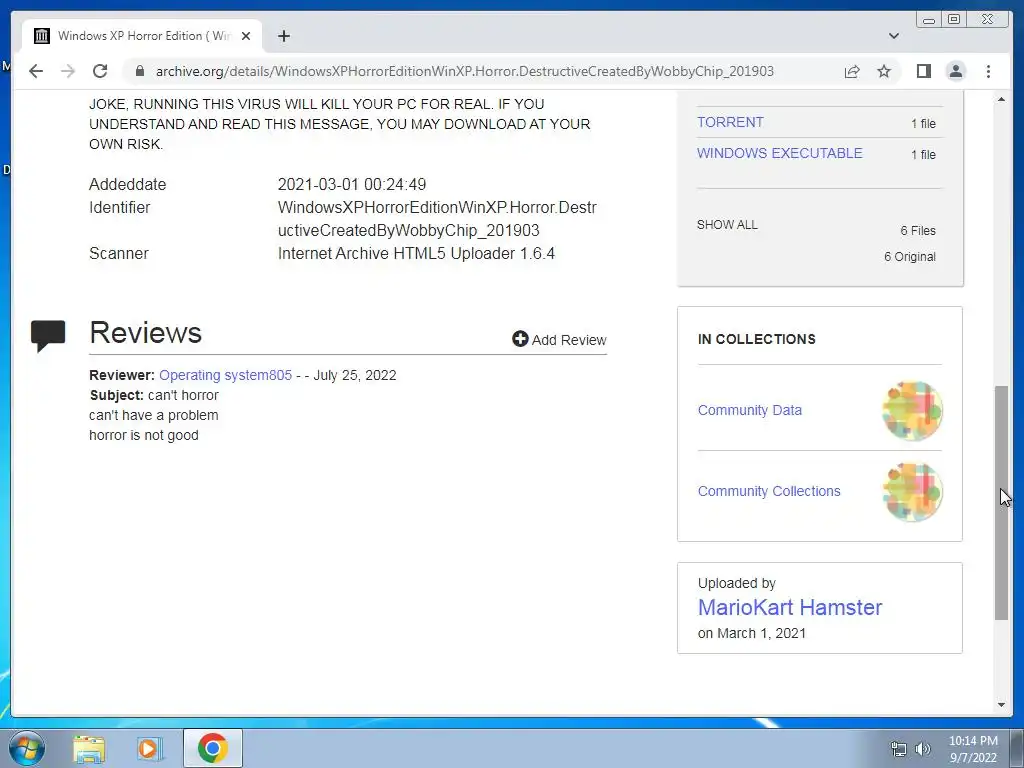The width and height of the screenshot is (1024, 768).
Task: Open the Chrome side panel
Action: pos(923,71)
